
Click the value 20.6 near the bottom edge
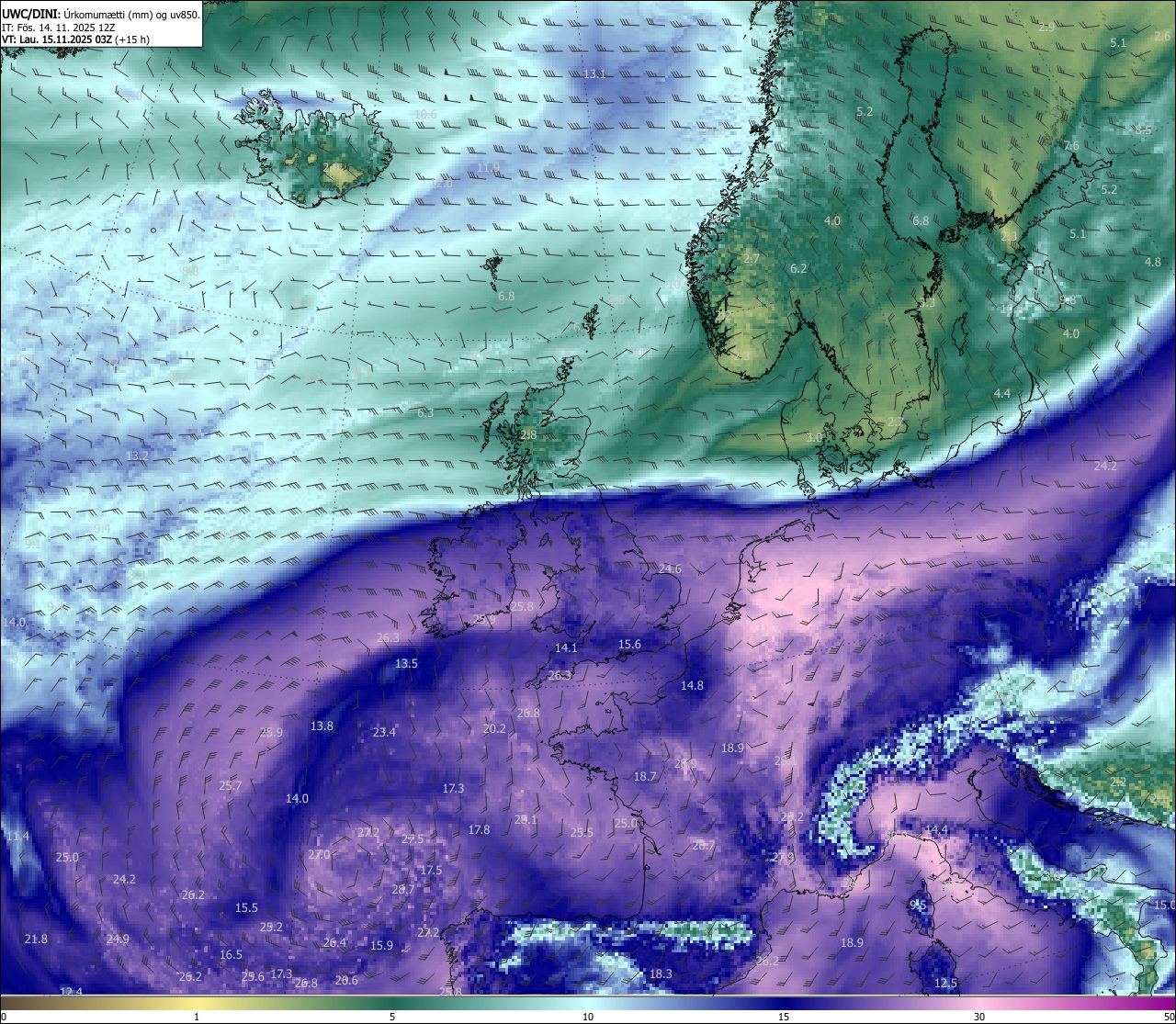pyautogui.click(x=346, y=981)
